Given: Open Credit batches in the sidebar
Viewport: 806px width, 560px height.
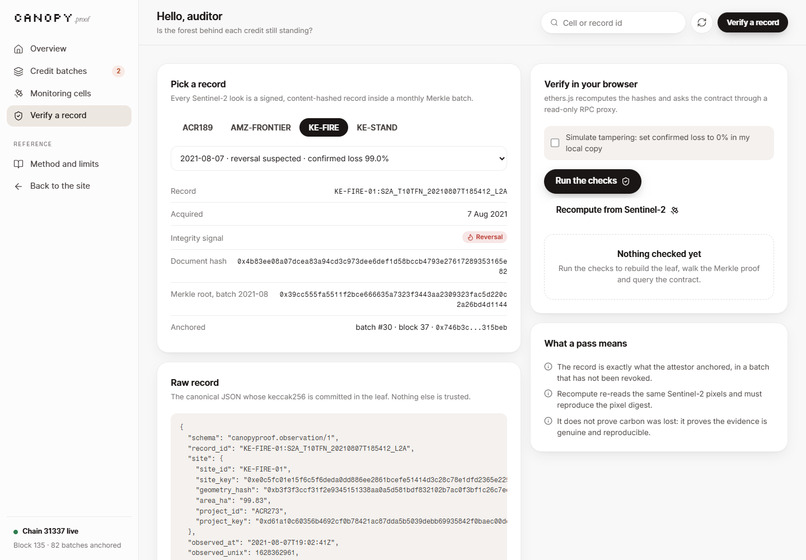Looking at the screenshot, I should pyautogui.click(x=69, y=71).
